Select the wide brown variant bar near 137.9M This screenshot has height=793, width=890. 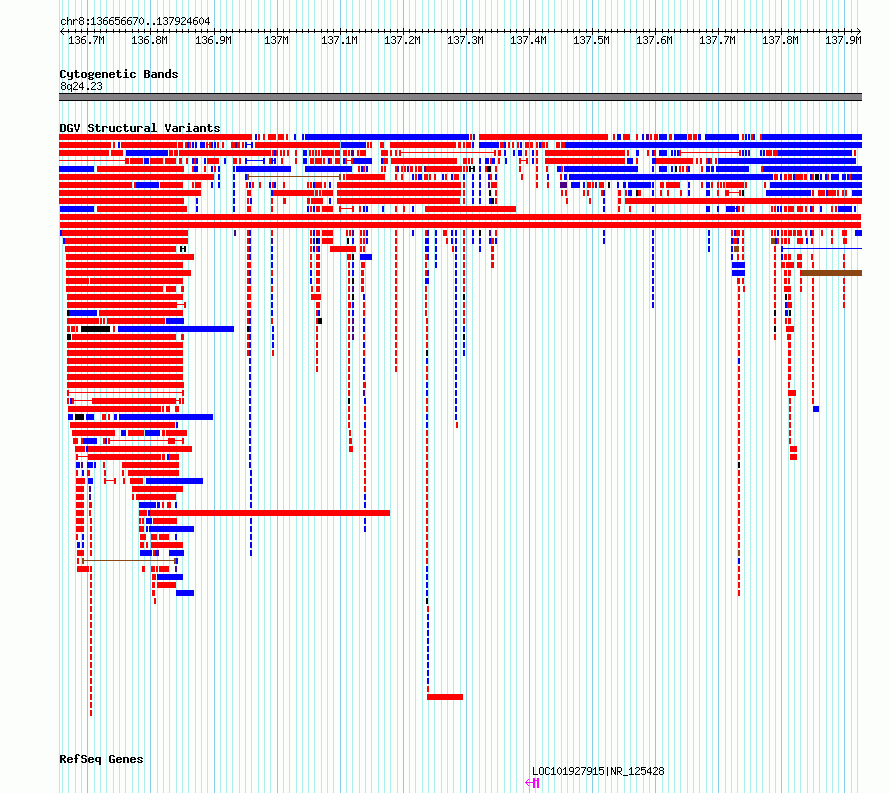coord(831,273)
